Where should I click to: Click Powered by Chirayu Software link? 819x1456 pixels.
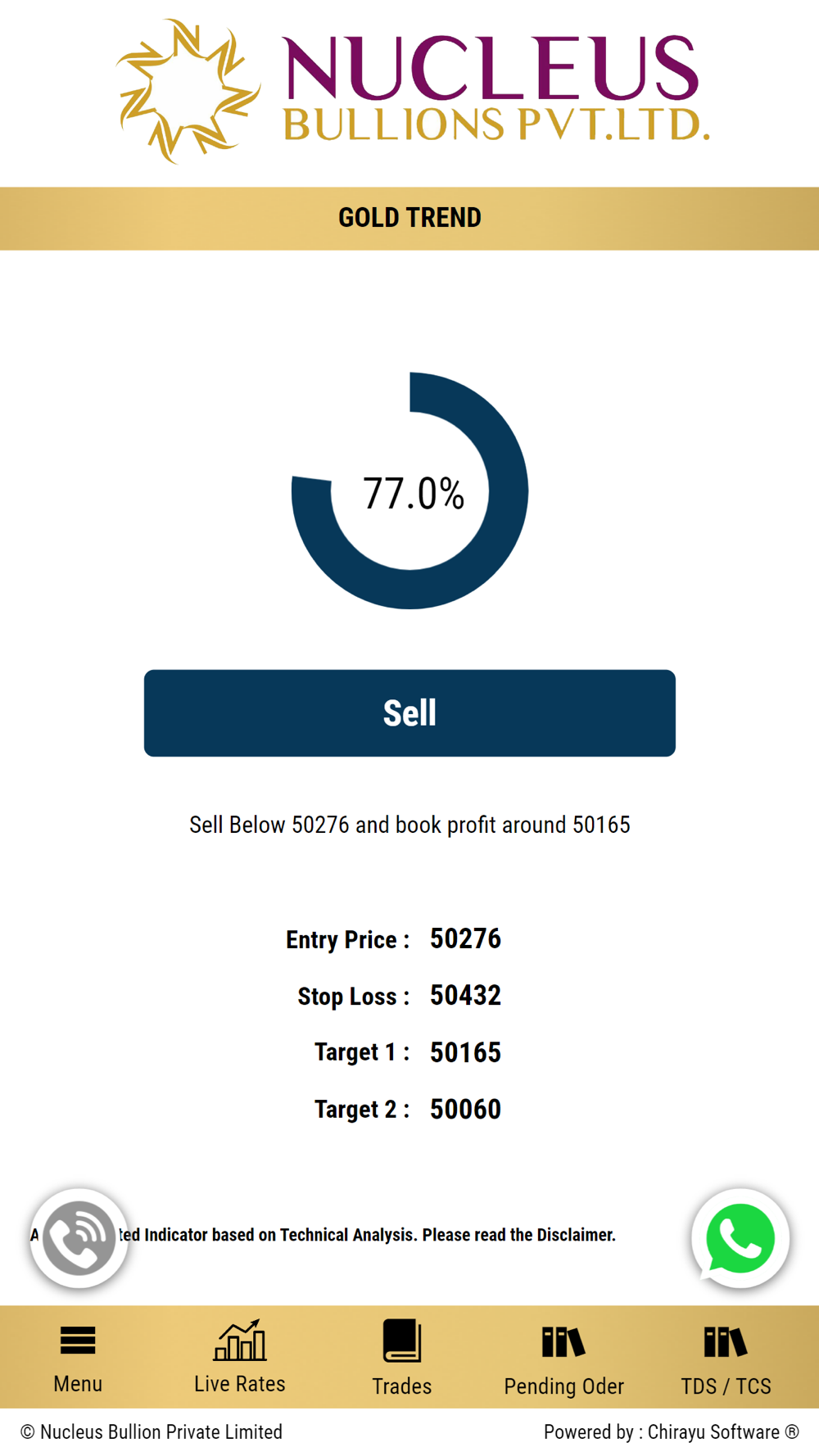672,1431
